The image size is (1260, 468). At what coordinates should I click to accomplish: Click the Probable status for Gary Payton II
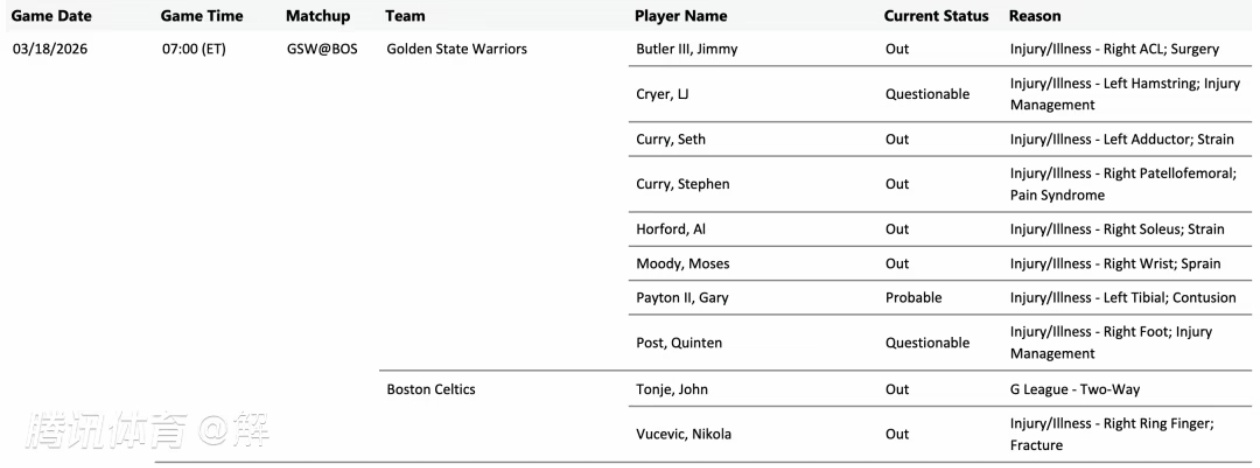(x=911, y=298)
